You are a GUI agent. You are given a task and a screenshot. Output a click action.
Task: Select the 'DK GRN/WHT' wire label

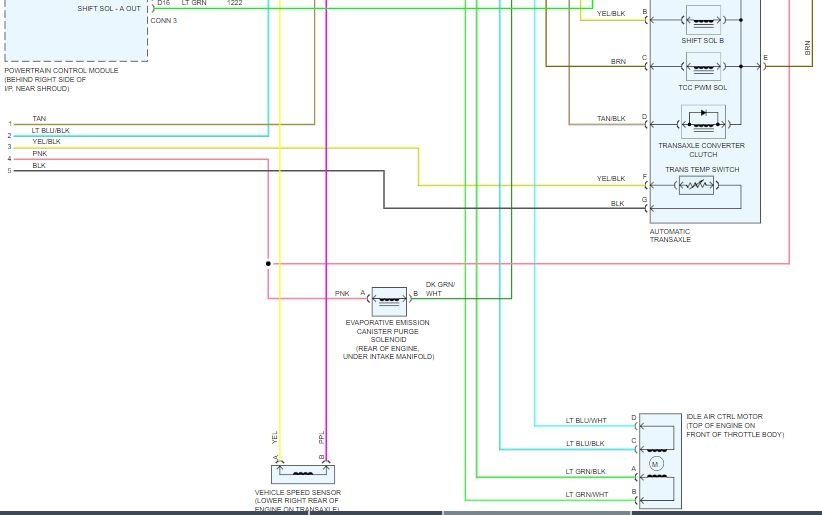pos(440,289)
